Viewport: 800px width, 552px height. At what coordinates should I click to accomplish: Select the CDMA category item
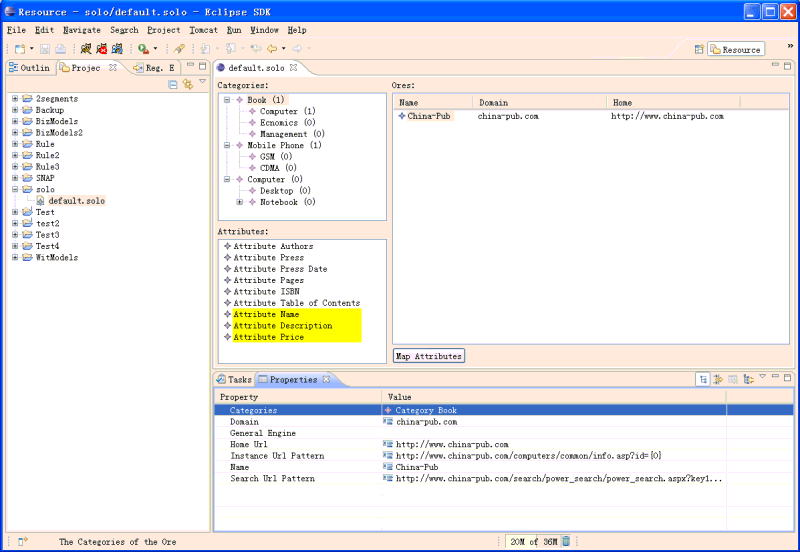278,168
